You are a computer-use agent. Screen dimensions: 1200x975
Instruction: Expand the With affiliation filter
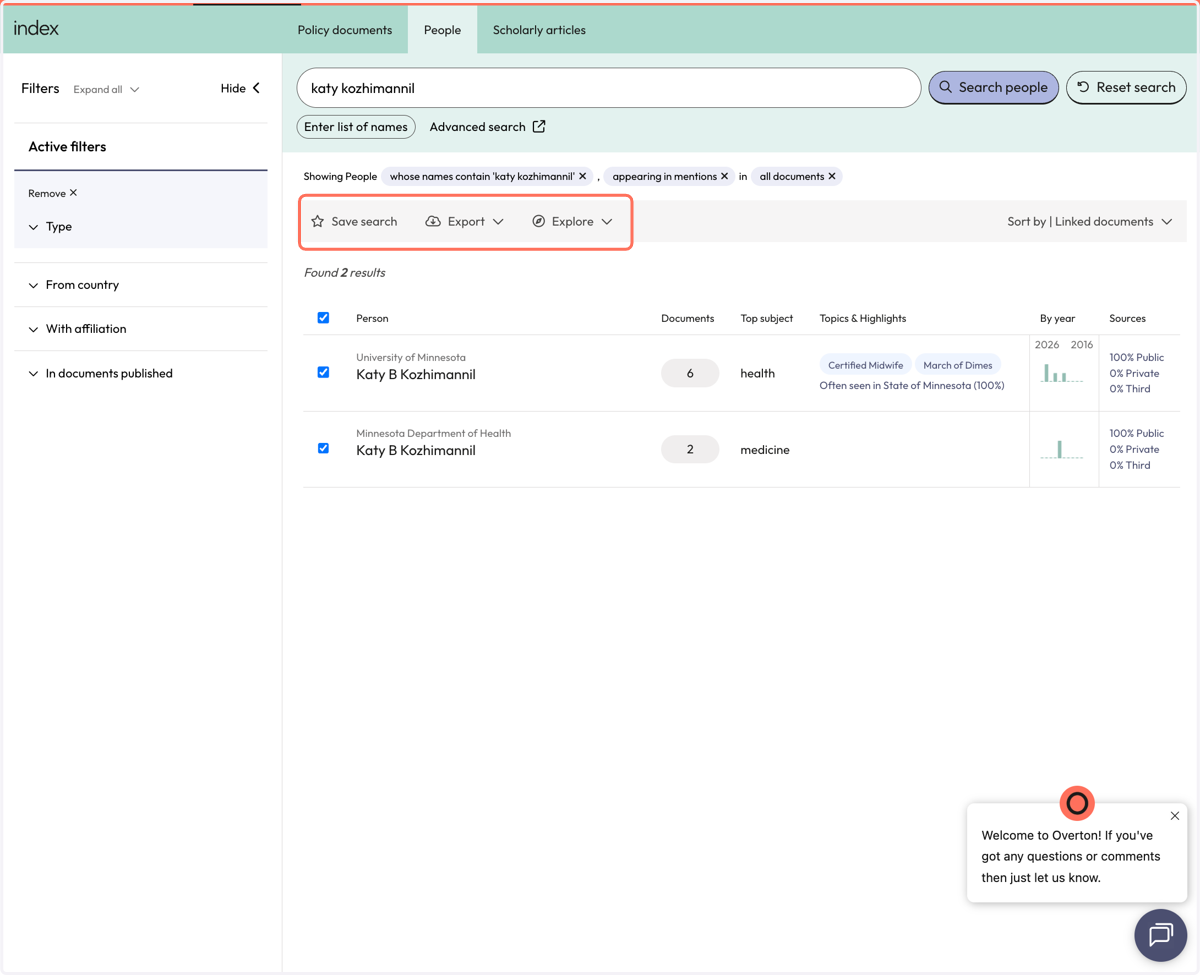click(78, 329)
